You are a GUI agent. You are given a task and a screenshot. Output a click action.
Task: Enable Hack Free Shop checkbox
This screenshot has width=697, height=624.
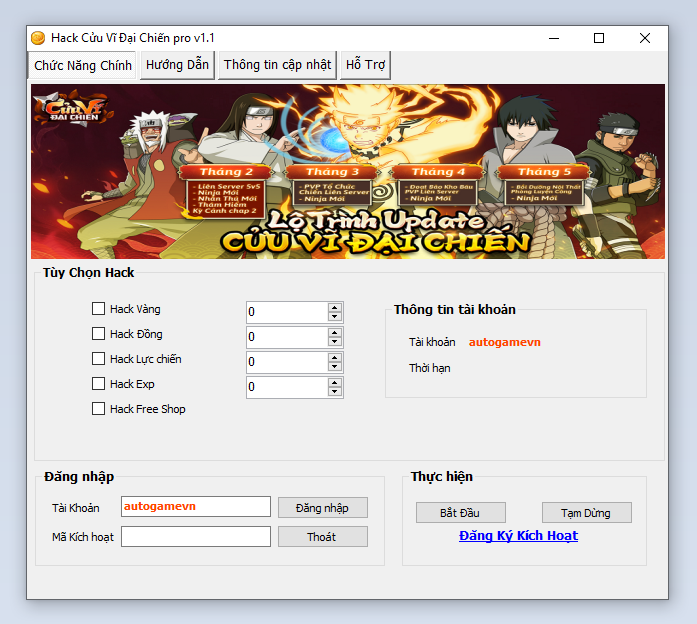pos(99,409)
